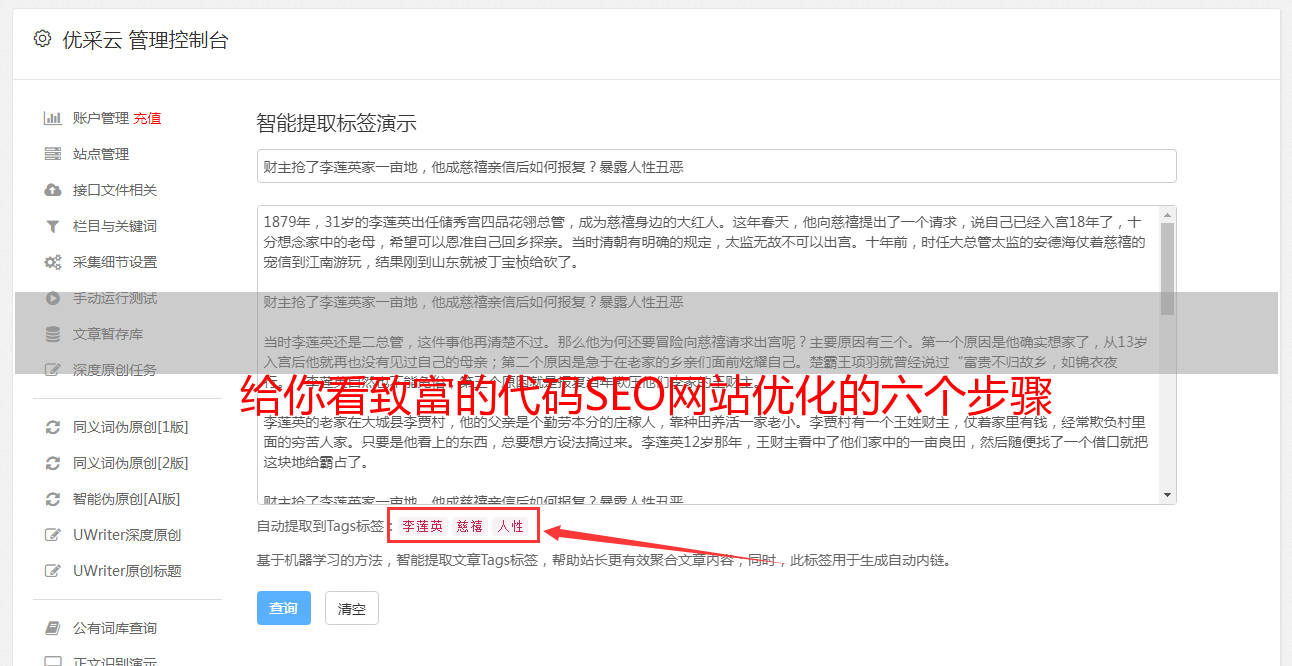Click the gear icon beside 优采云 管理控制台

click(42, 39)
